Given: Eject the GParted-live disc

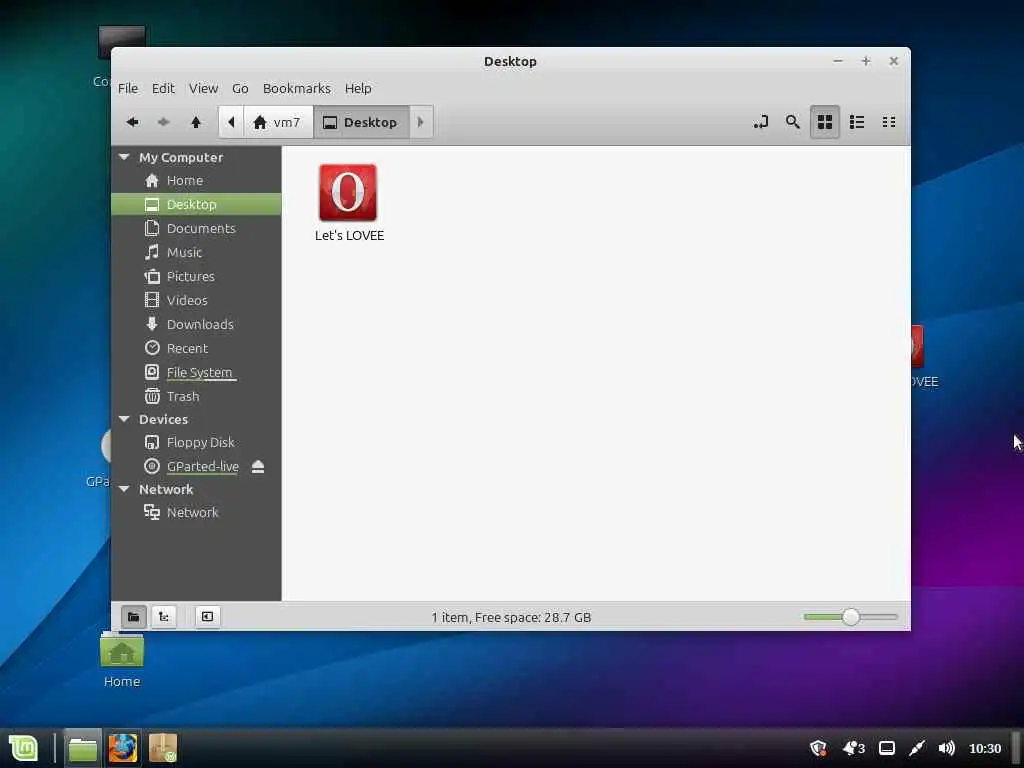Looking at the screenshot, I should point(258,466).
